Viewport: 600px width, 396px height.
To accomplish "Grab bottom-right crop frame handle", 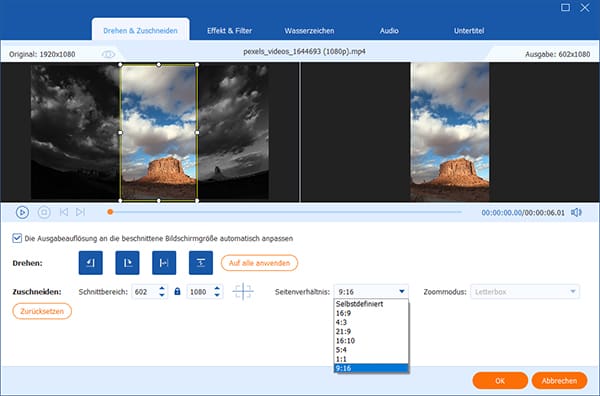I will coord(197,200).
